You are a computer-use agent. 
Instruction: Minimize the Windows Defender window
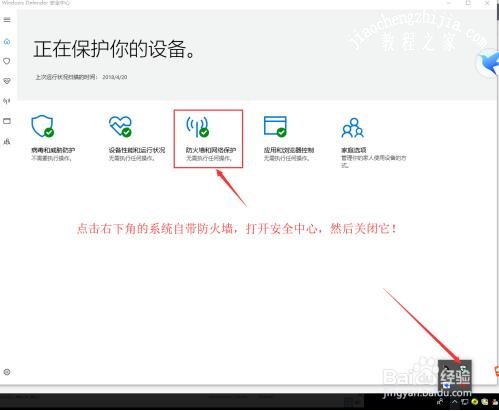click(449, 3)
